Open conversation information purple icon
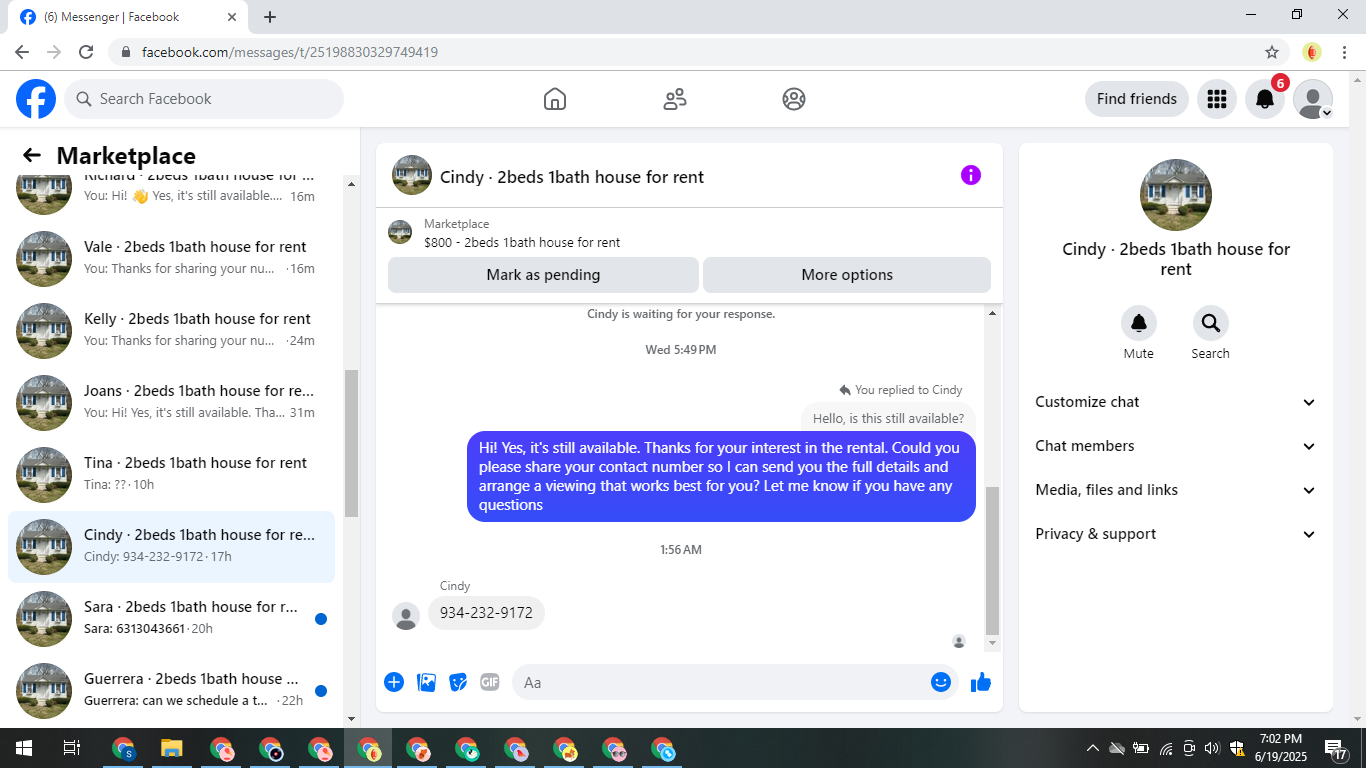The width and height of the screenshot is (1366, 768). (x=971, y=175)
